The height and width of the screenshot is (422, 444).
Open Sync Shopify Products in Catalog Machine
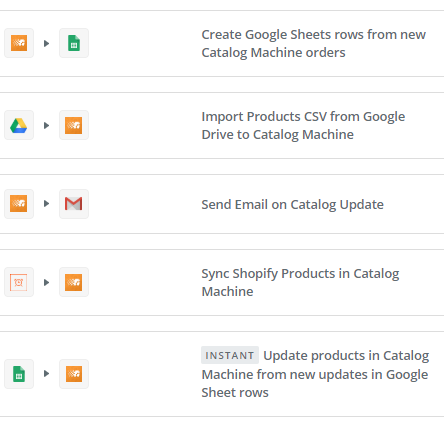tap(300, 282)
